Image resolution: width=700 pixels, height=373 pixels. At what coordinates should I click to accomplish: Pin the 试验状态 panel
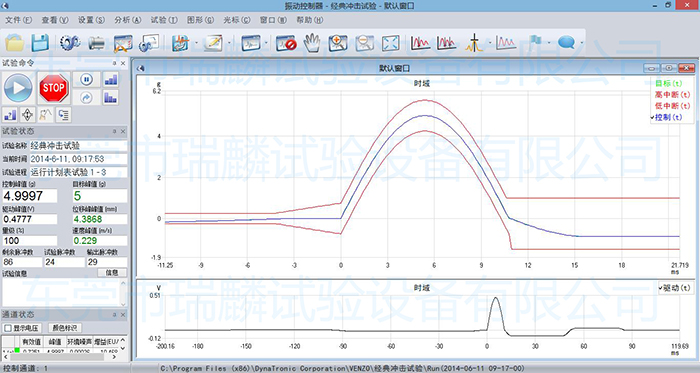coord(114,131)
